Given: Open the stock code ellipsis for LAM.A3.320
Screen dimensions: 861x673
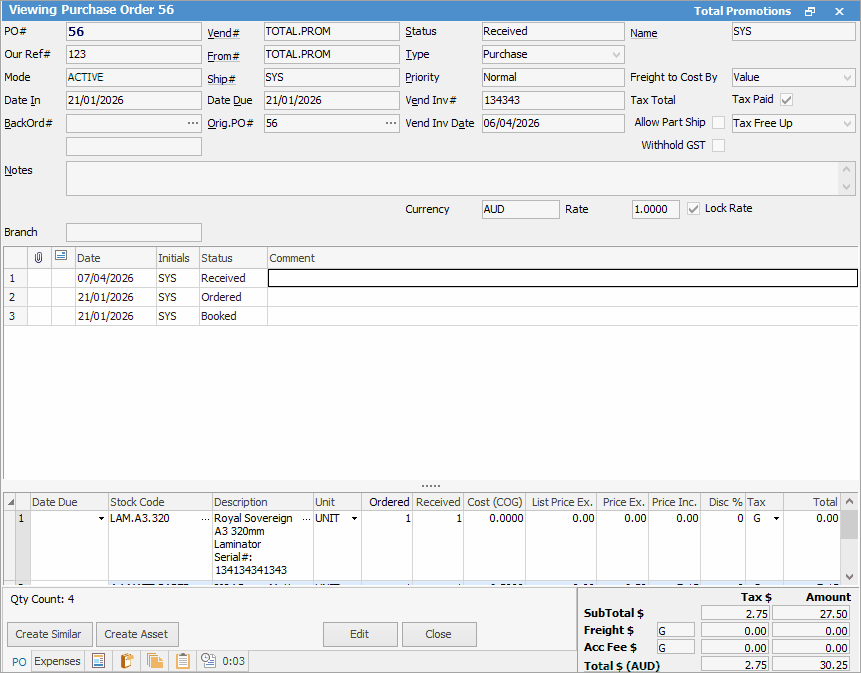Looking at the screenshot, I should click(x=205, y=519).
